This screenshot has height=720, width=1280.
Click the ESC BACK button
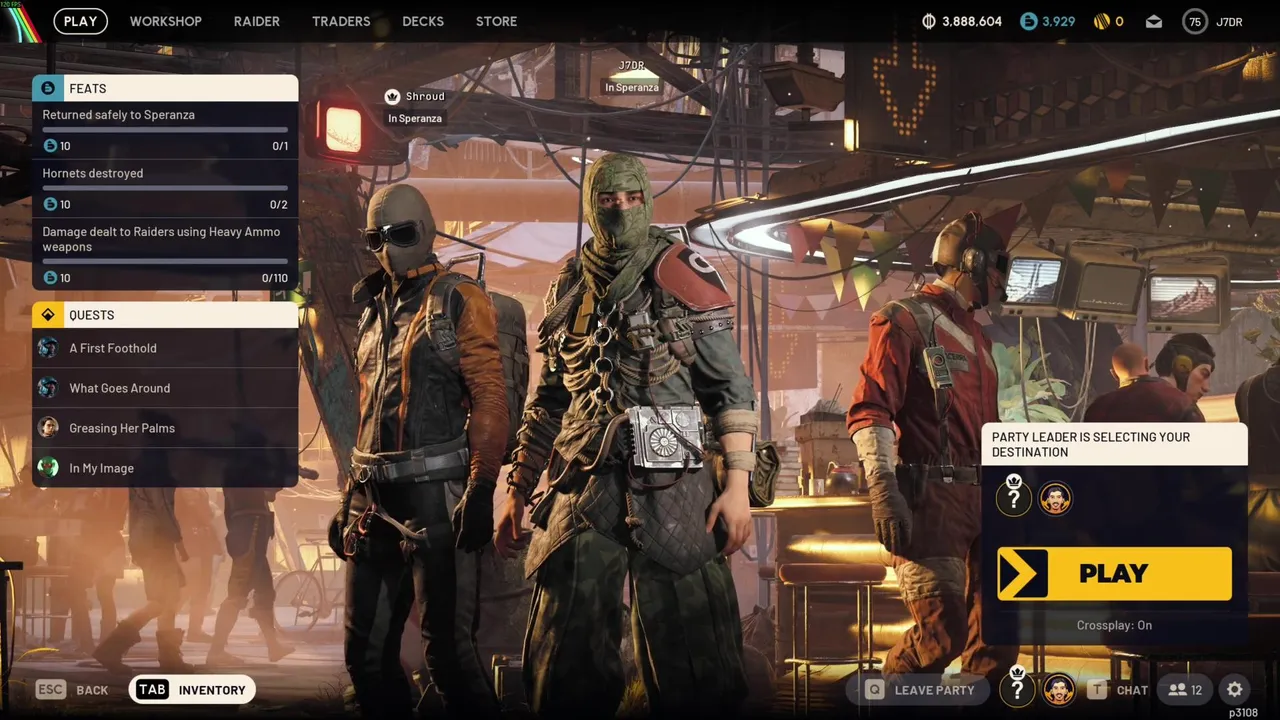point(72,690)
